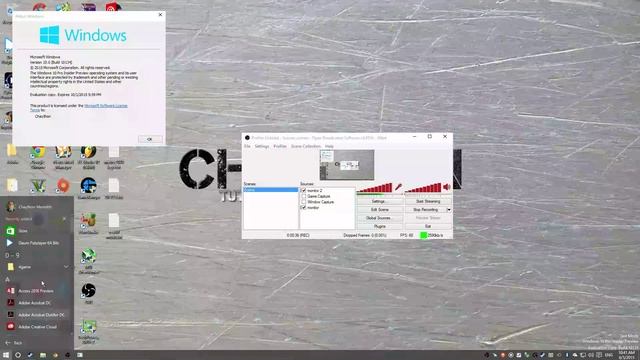640x360 pixels.
Task: Open the Plugins button in OBS
Action: [x=379, y=226]
